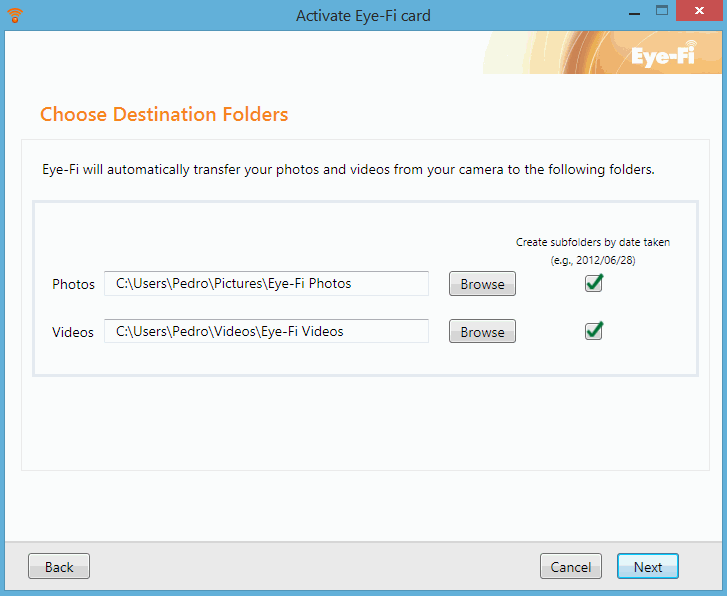The height and width of the screenshot is (596, 727).
Task: Click the "Activate Eye-Fi card" window title
Action: pyautogui.click(x=363, y=16)
